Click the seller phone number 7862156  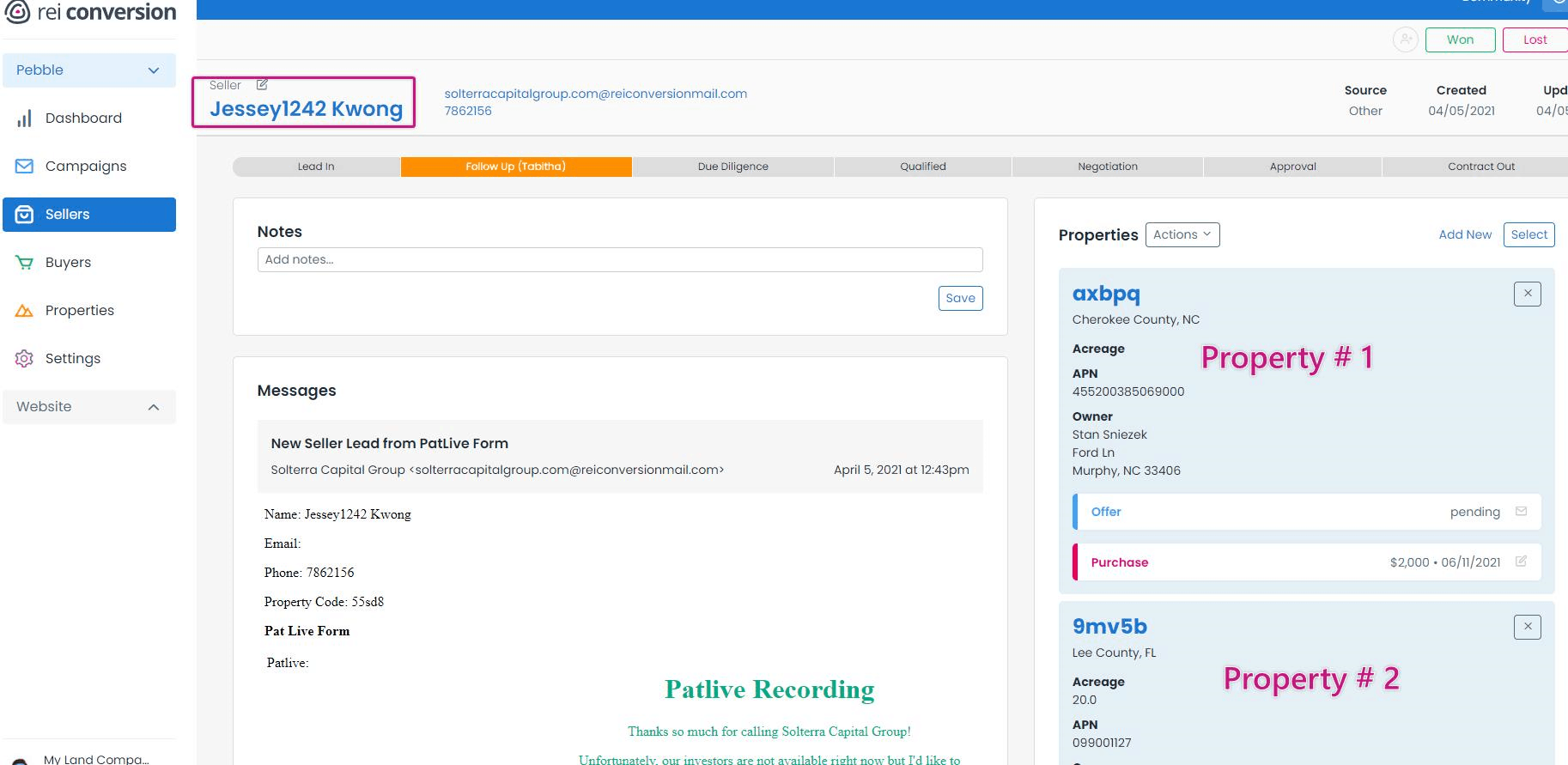468,111
